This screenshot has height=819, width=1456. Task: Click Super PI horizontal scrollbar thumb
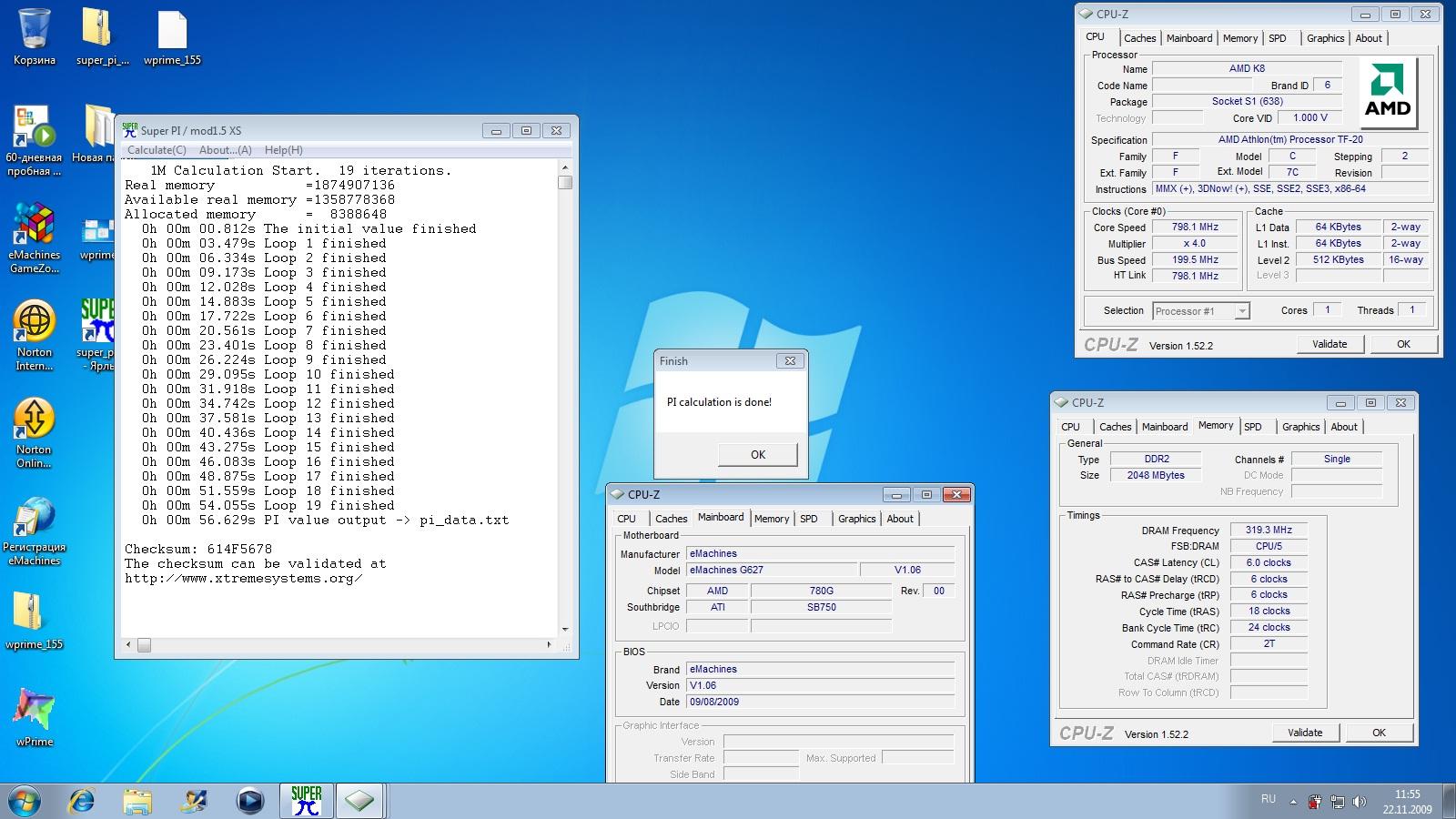(x=144, y=645)
